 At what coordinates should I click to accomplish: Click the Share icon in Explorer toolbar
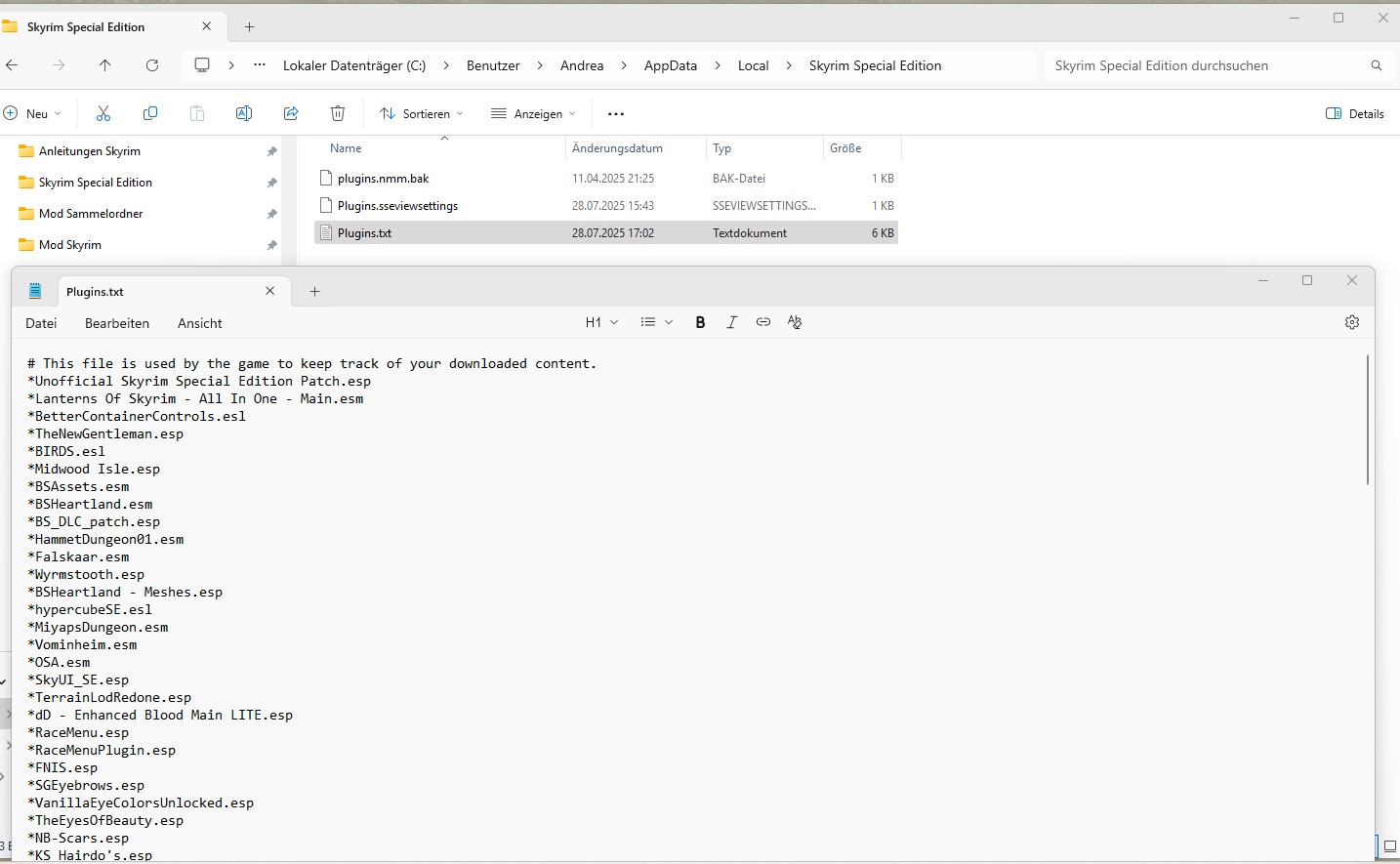tap(291, 113)
